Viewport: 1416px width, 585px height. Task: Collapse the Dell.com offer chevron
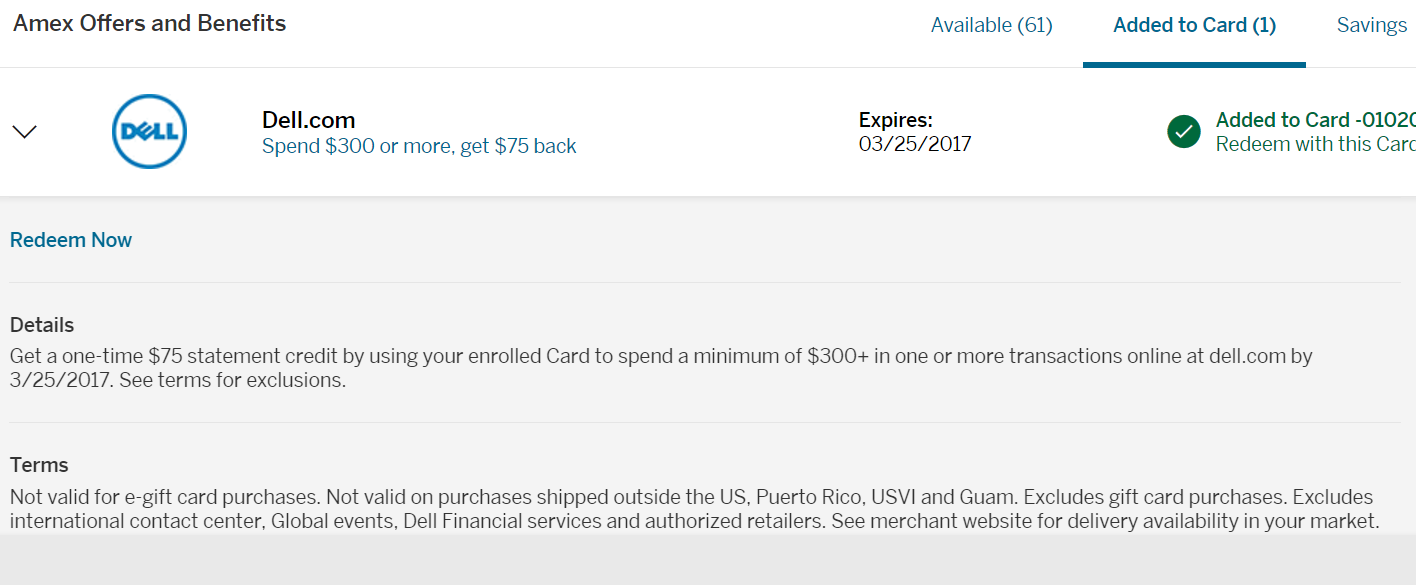tap(24, 132)
